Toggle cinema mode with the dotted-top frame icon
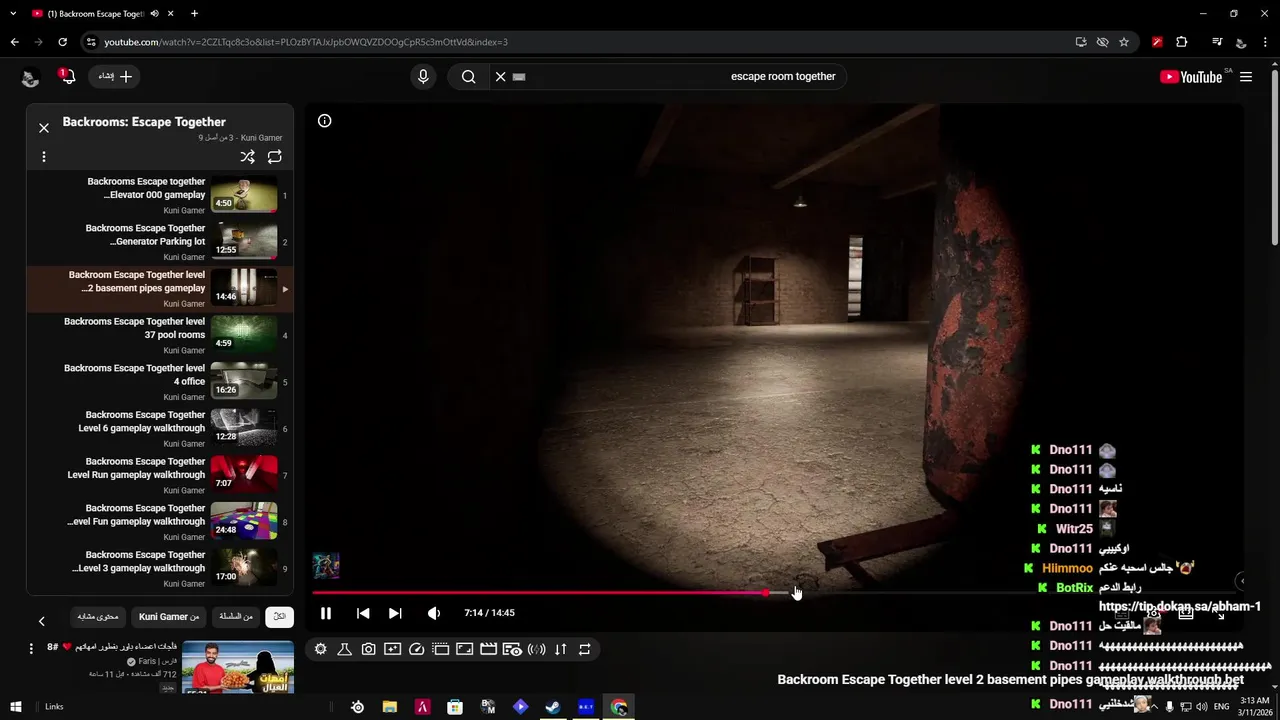The height and width of the screenshot is (720, 1280). coord(441,649)
